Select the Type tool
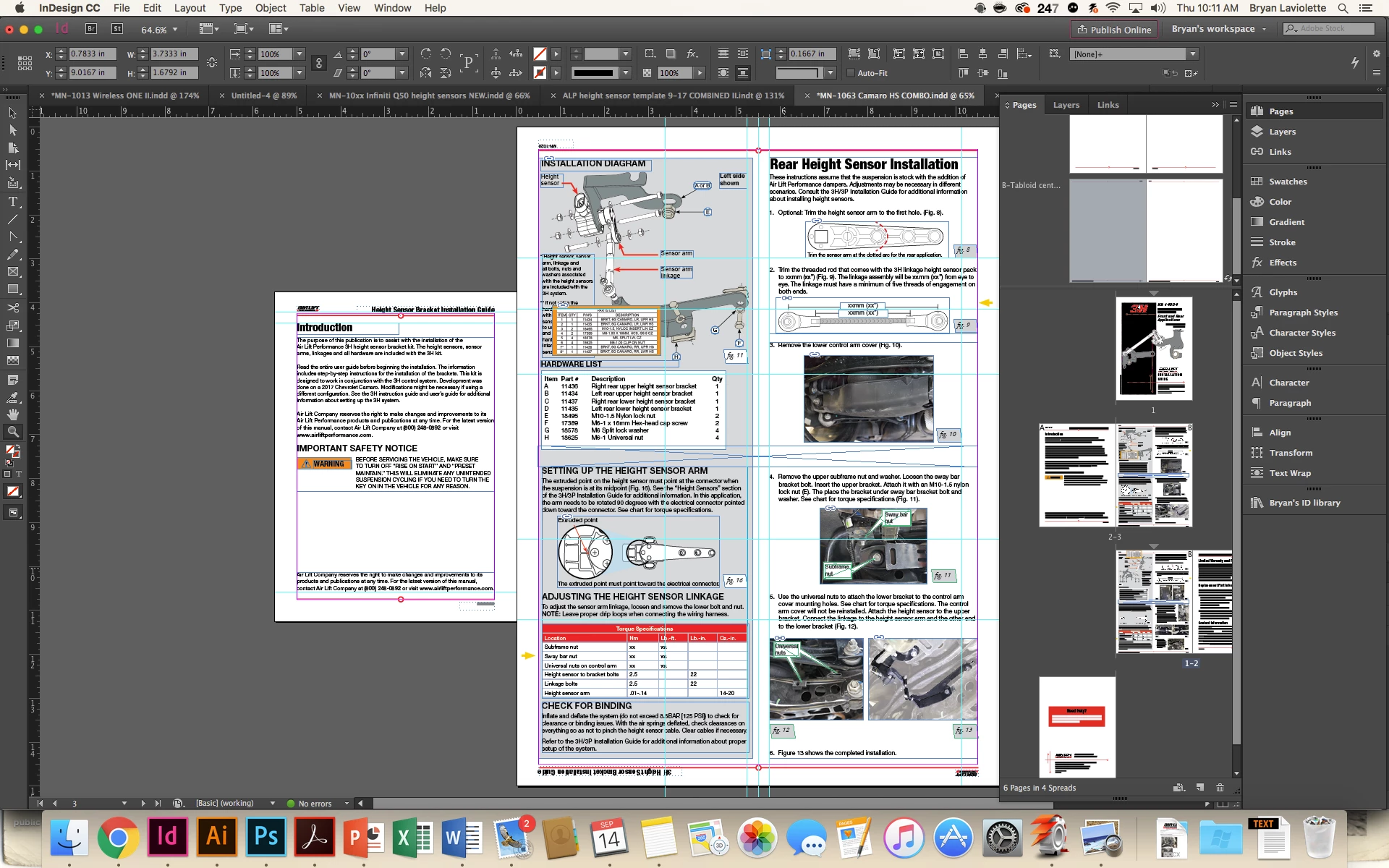This screenshot has width=1389, height=868. (12, 202)
